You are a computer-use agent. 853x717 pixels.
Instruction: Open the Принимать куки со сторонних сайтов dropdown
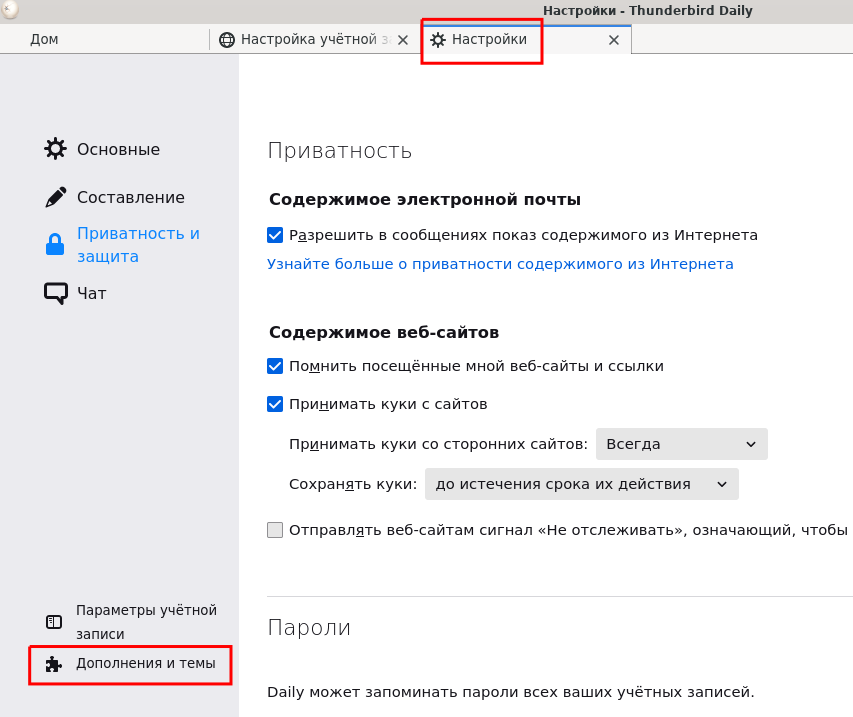coord(681,443)
